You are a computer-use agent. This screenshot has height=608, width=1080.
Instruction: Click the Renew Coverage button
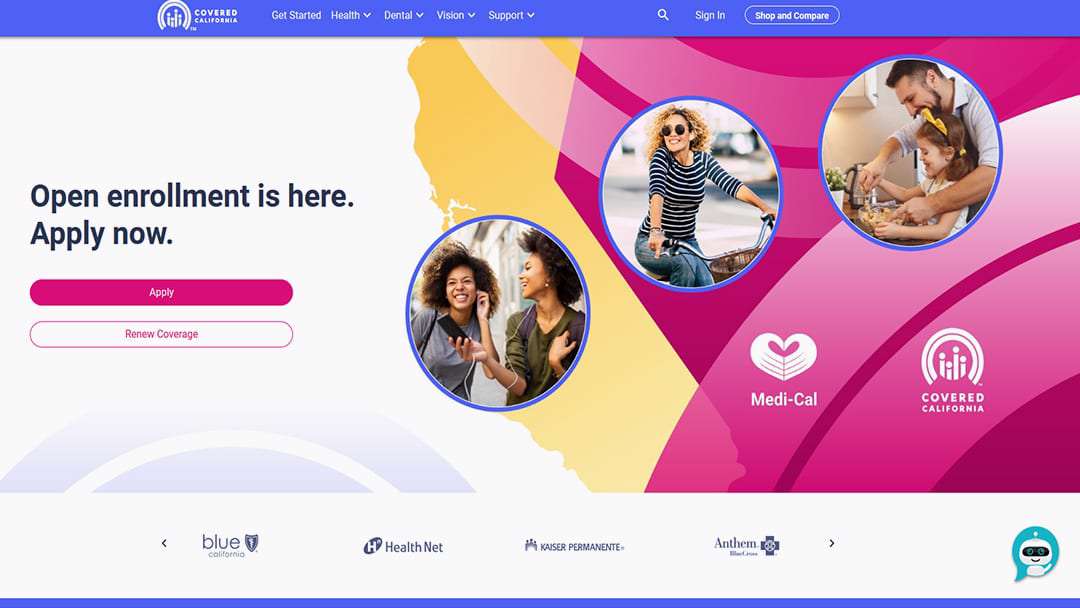click(161, 334)
